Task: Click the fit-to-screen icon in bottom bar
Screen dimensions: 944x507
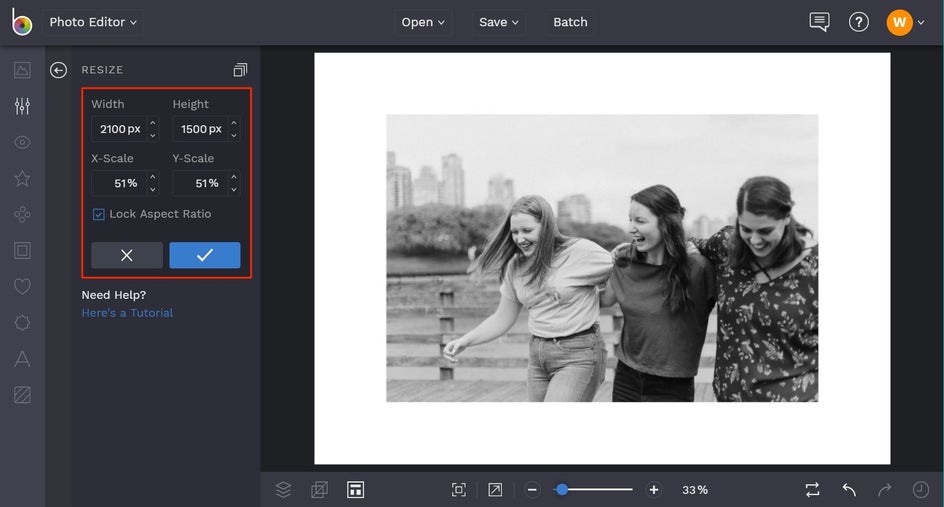Action: 459,489
